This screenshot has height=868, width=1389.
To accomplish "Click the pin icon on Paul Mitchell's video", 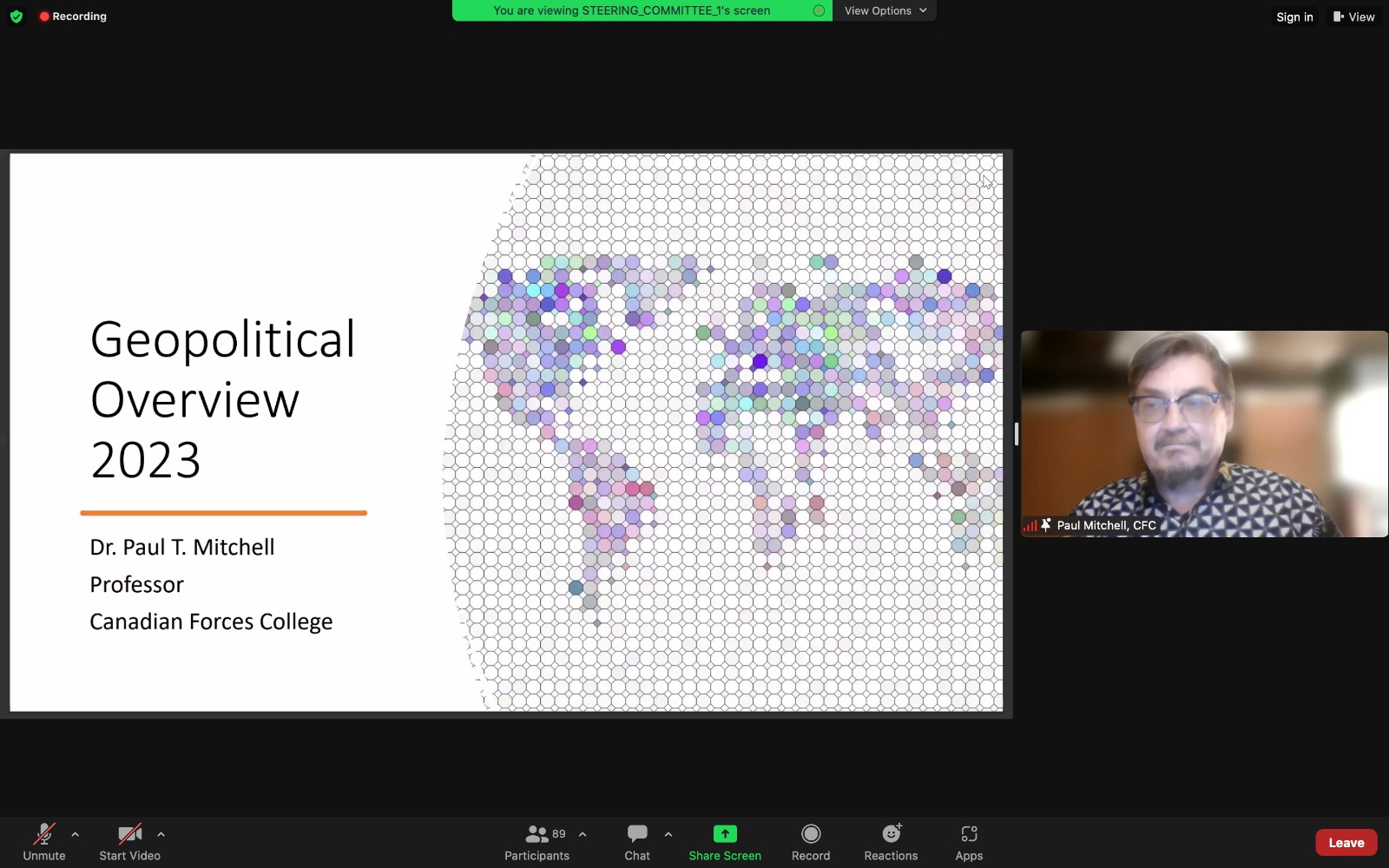I will (x=1046, y=525).
